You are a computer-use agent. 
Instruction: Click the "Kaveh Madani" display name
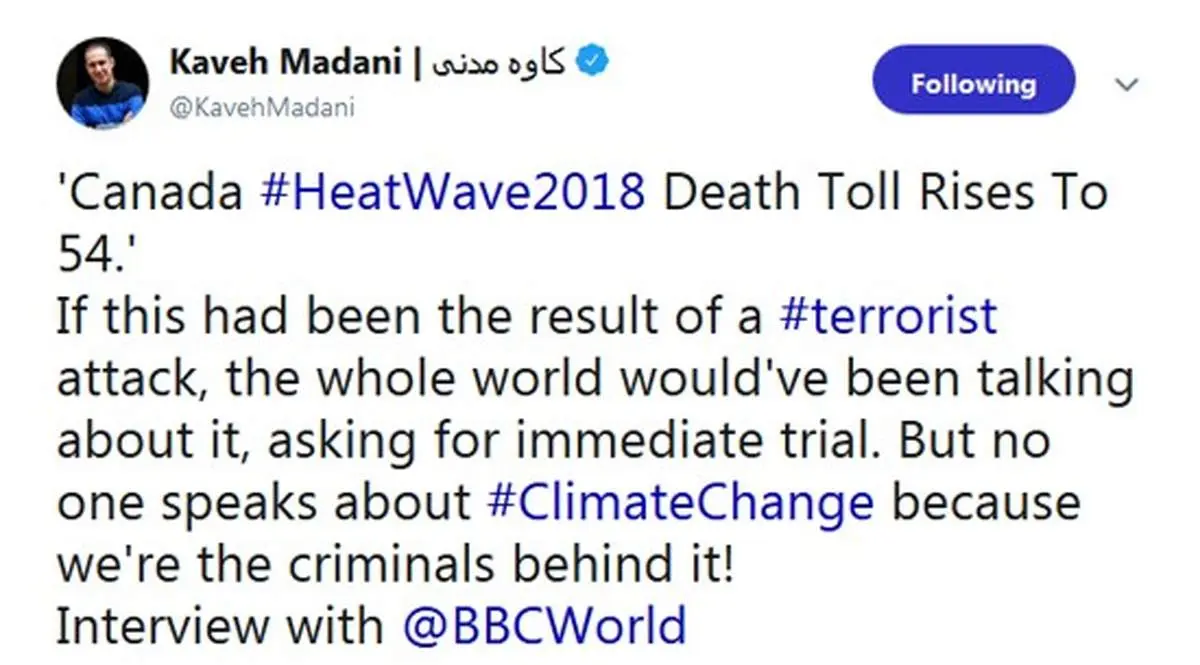286,63
